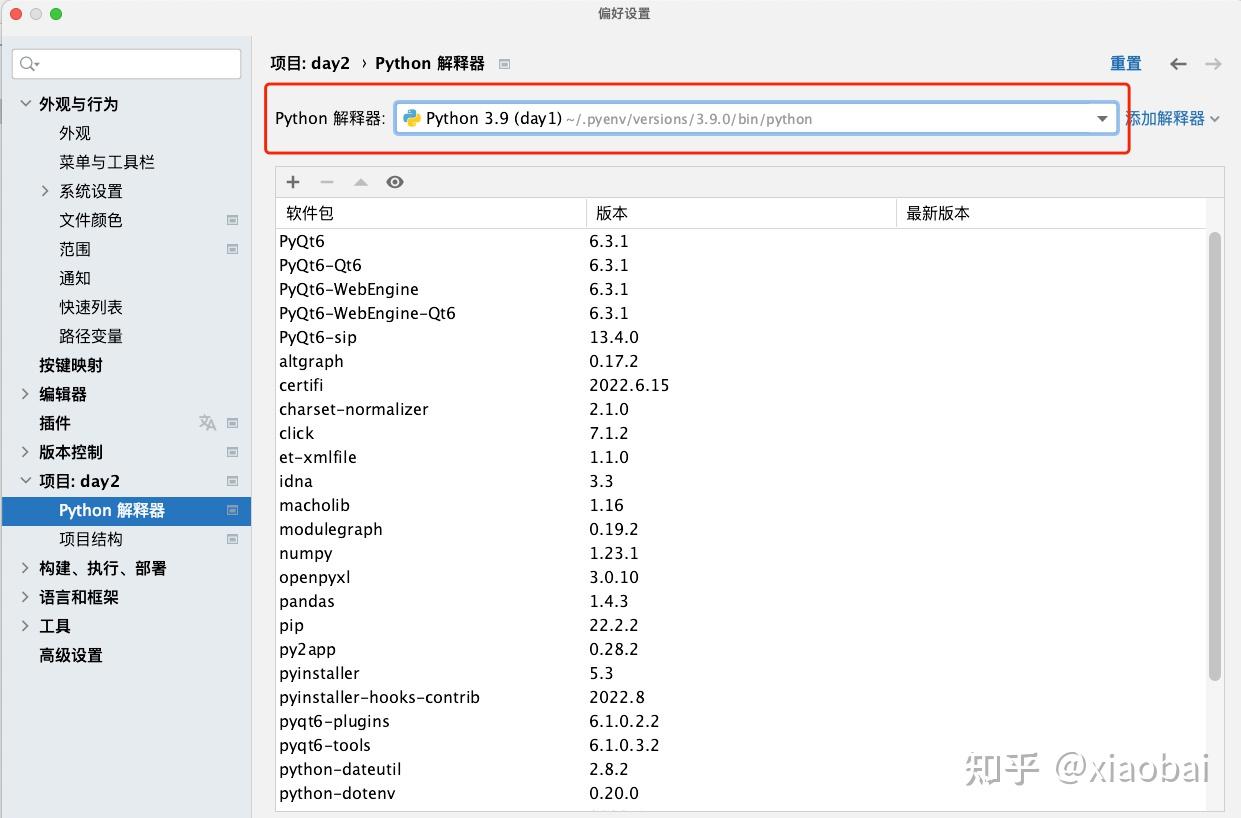This screenshot has height=818, width=1241.
Task: Open the Python interpreter dropdown
Action: 1102,118
